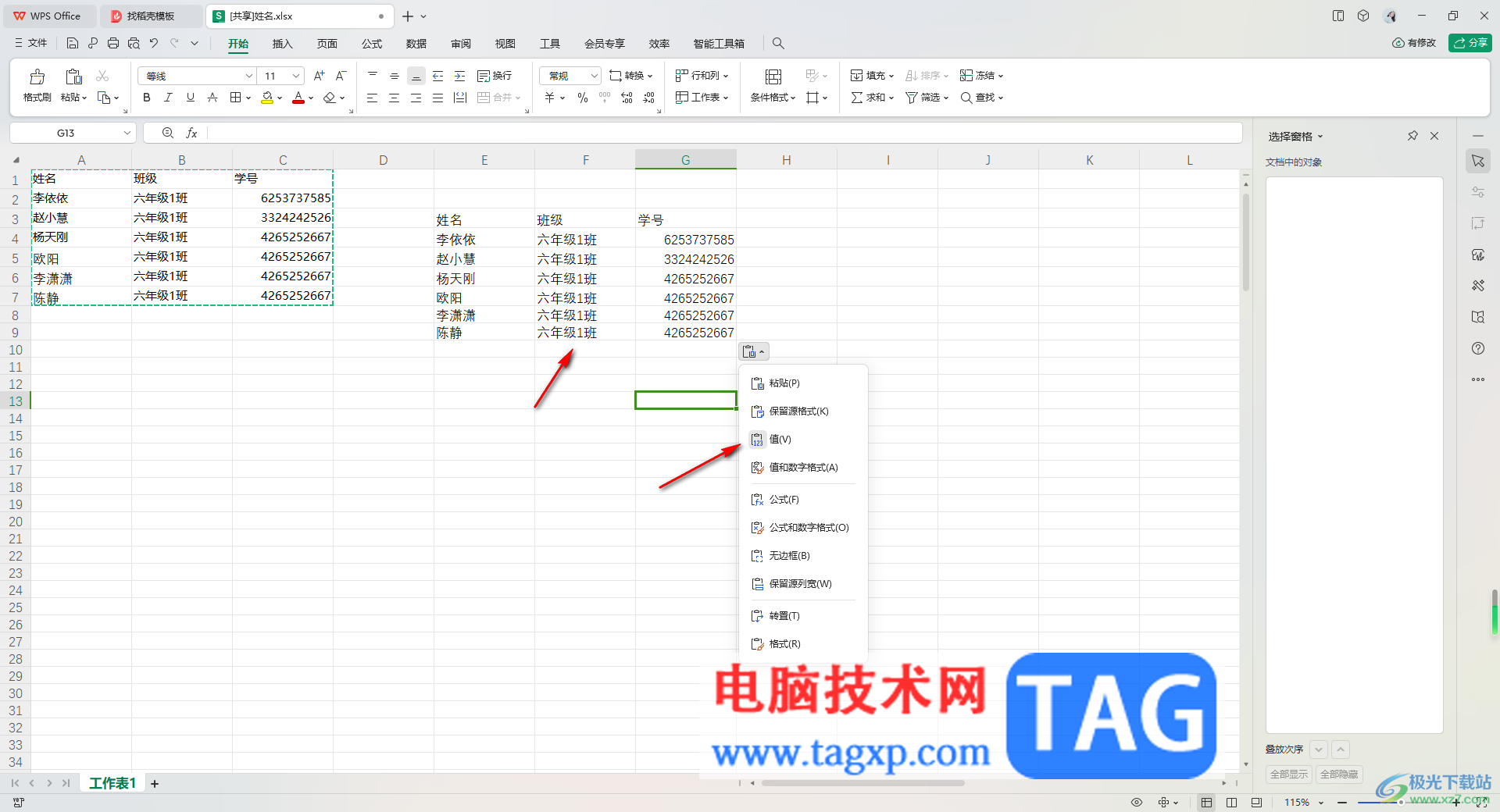Click the borders icon
The image size is (1500, 812).
tap(235, 98)
